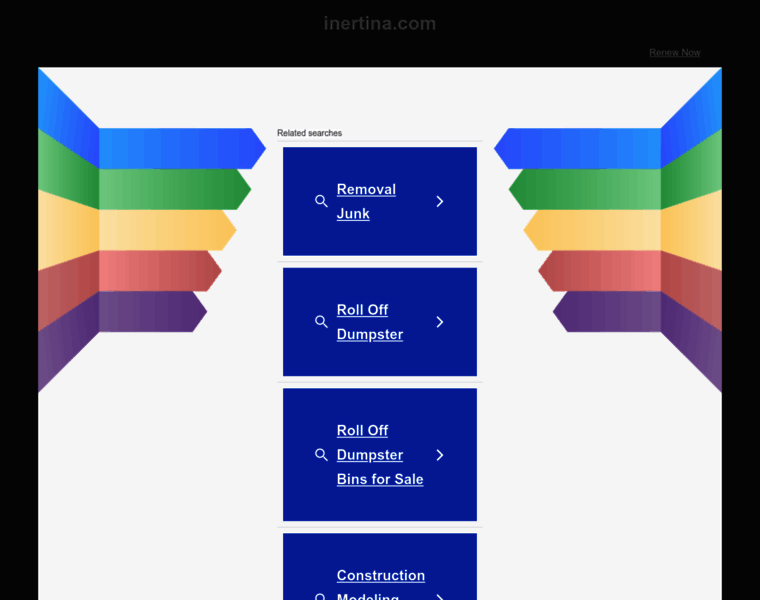The height and width of the screenshot is (600, 760).
Task: Open the Construction Modeling link
Action: (x=380, y=584)
